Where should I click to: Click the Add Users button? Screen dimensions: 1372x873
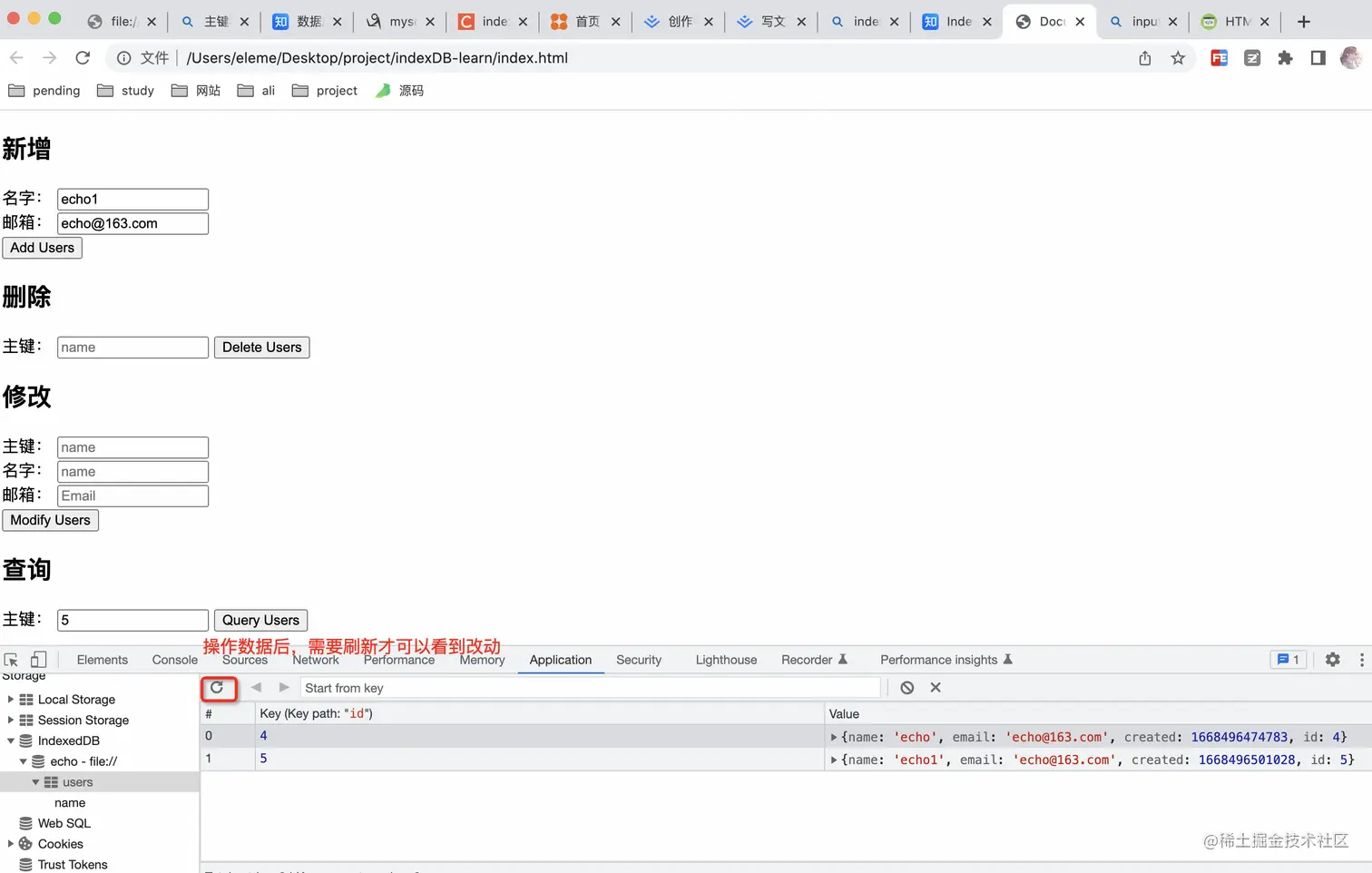point(43,248)
